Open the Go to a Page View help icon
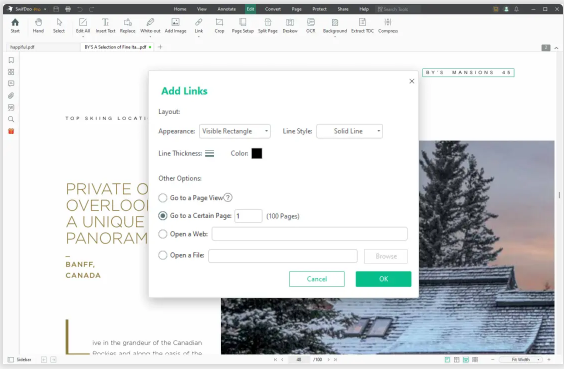Viewport: 564px width, 369px height. pyautogui.click(x=228, y=197)
